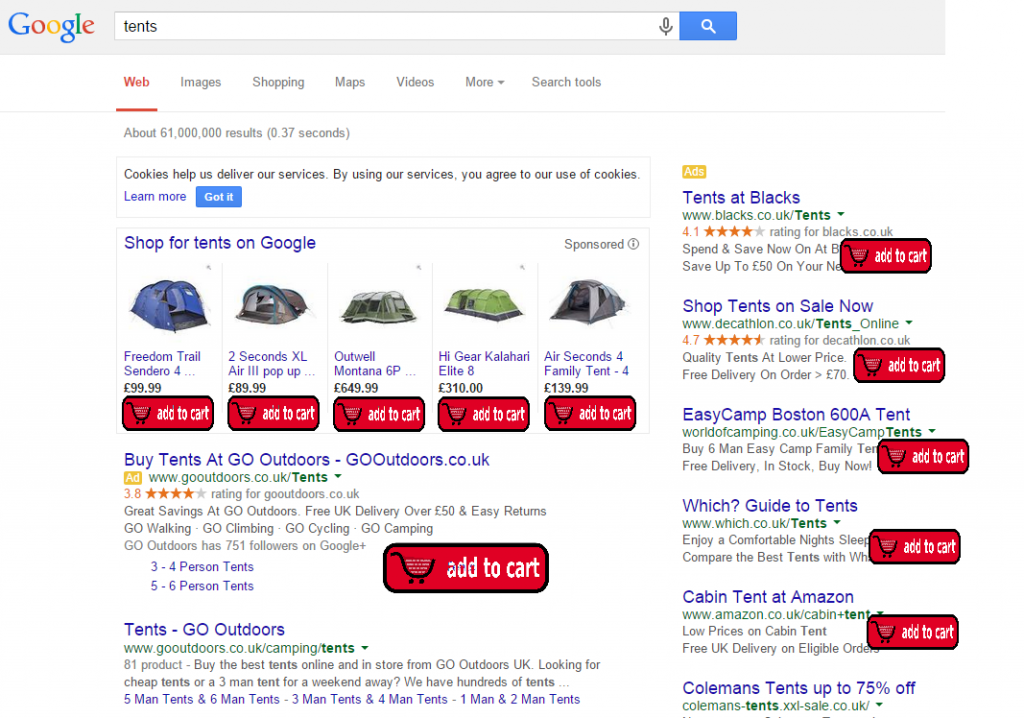
Task: Open Search tools
Action: [x=566, y=82]
